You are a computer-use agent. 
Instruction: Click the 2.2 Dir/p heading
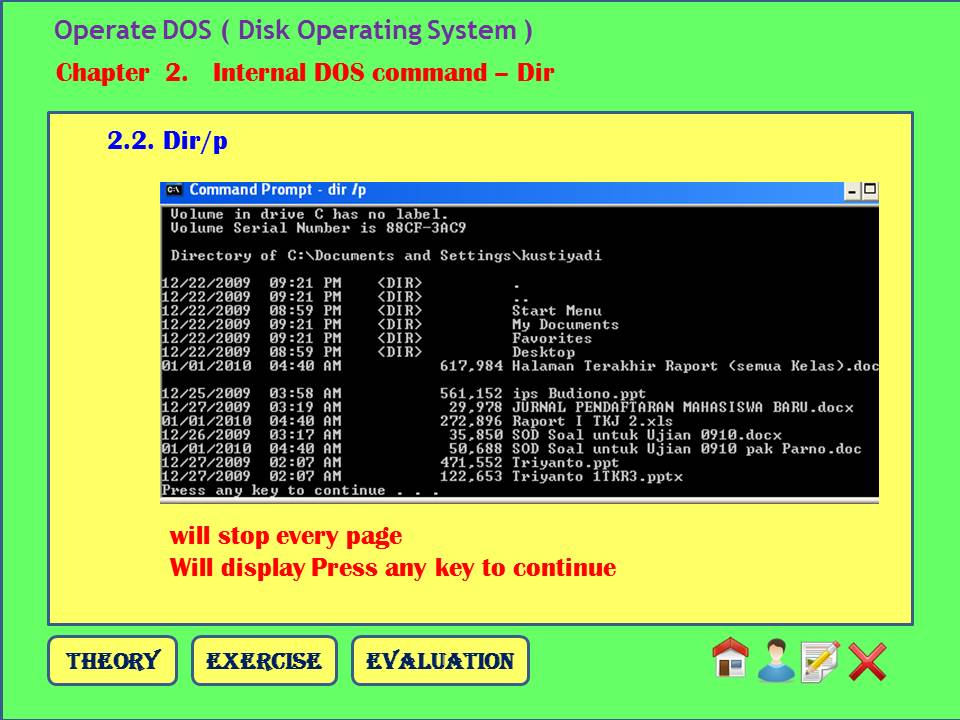[x=166, y=140]
